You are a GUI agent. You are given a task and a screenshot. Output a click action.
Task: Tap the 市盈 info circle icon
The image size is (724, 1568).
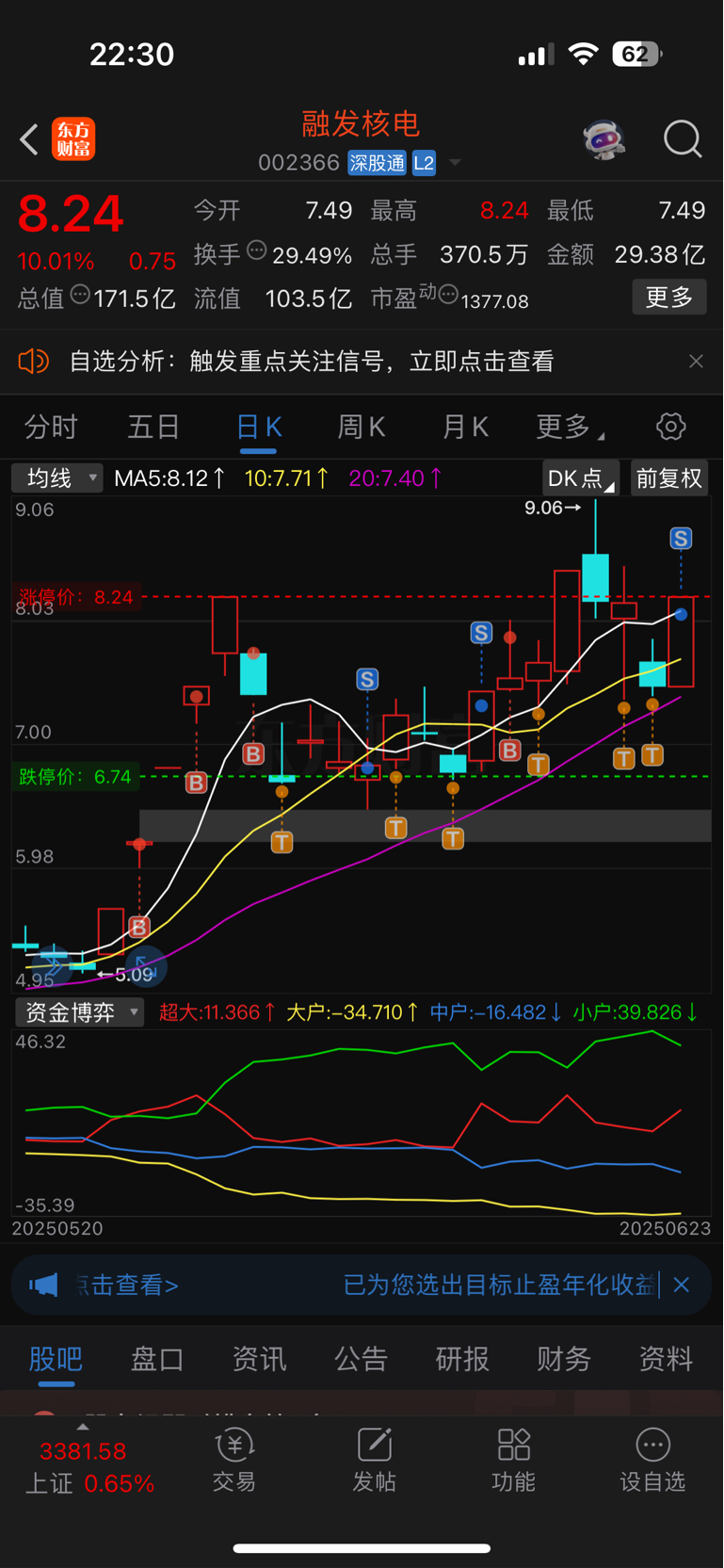[x=448, y=295]
